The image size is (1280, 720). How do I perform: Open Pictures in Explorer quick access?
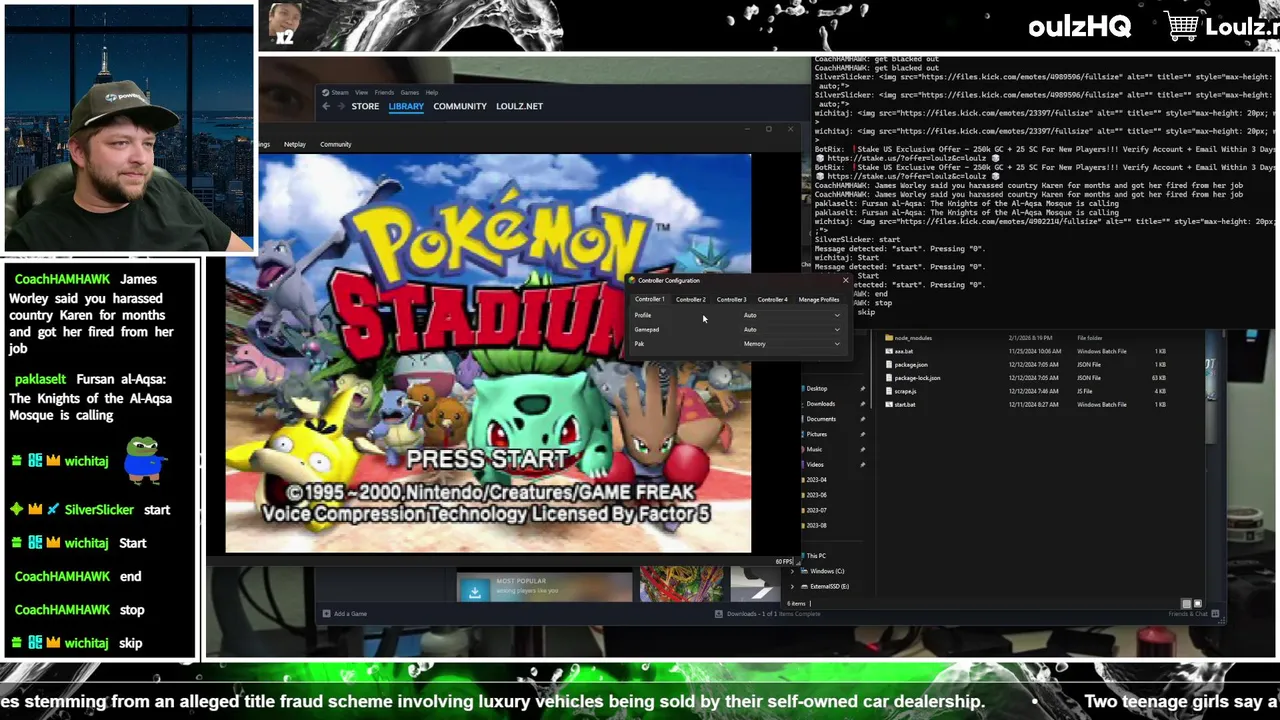point(817,434)
